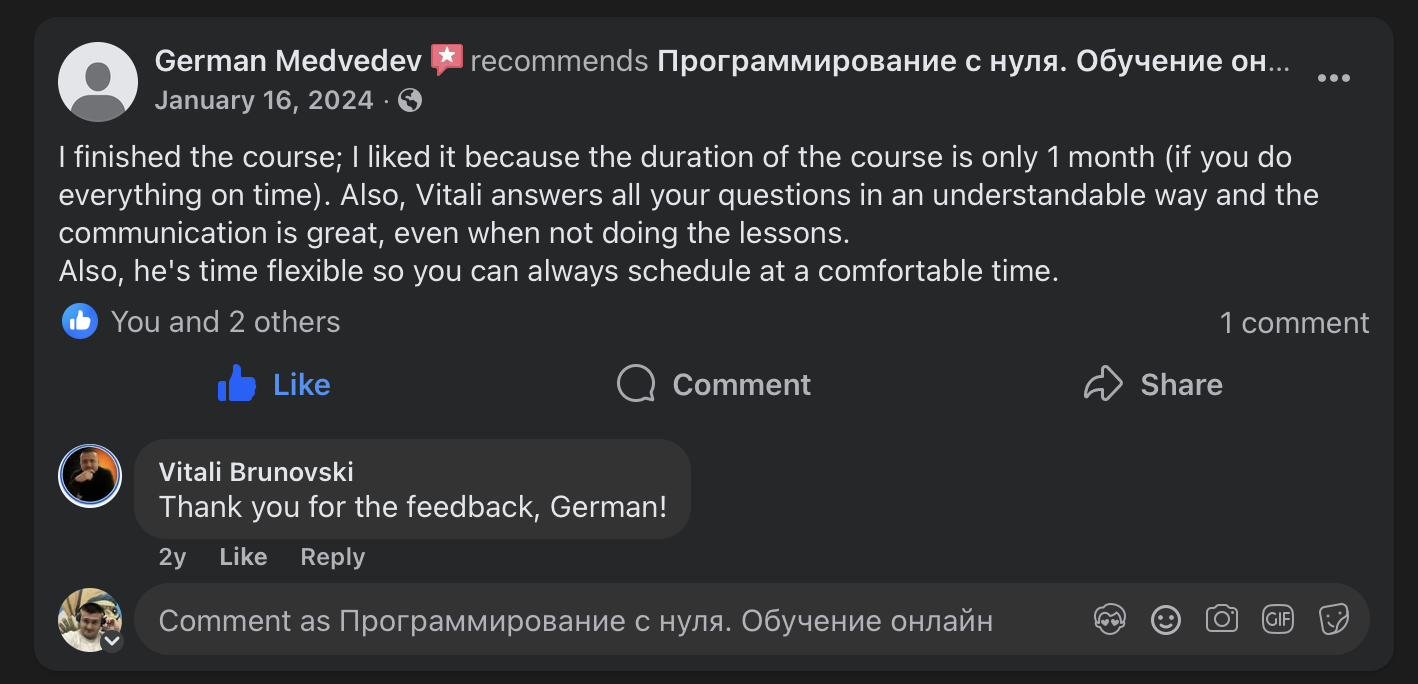Expand the commenting identity switcher arrow
This screenshot has width=1418, height=684.
113,641
